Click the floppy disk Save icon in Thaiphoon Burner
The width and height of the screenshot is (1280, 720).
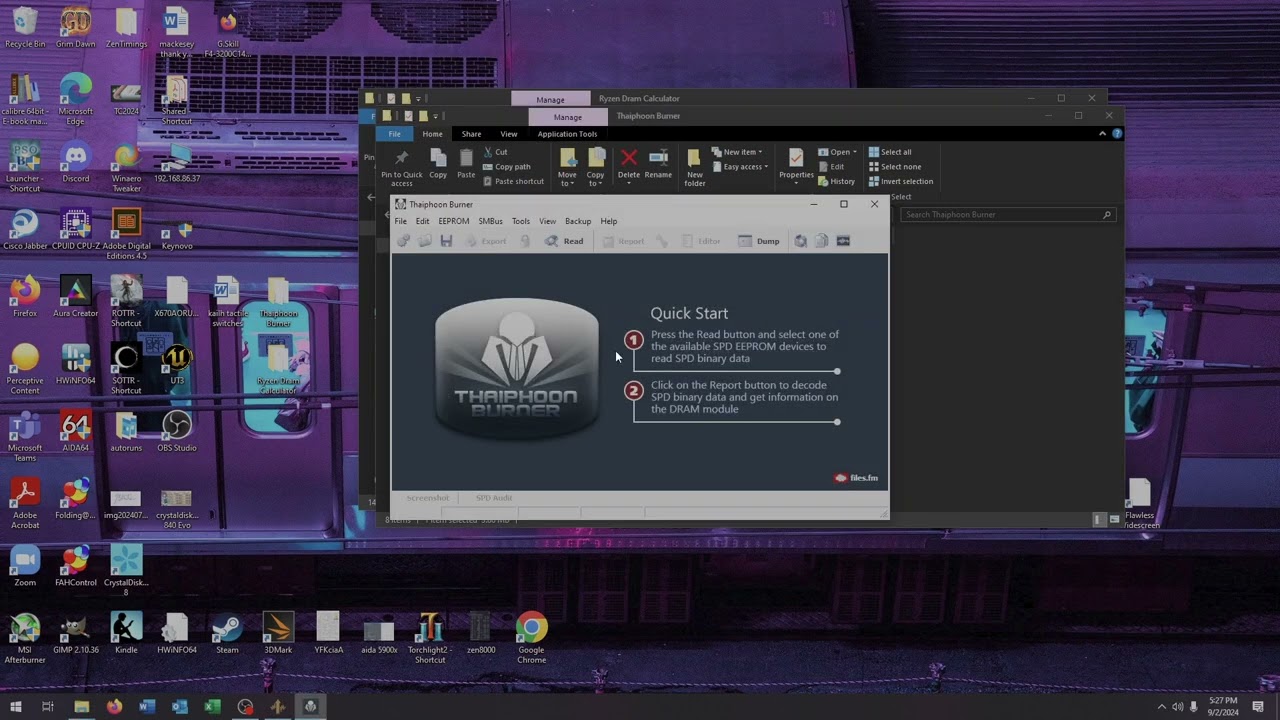coord(446,241)
